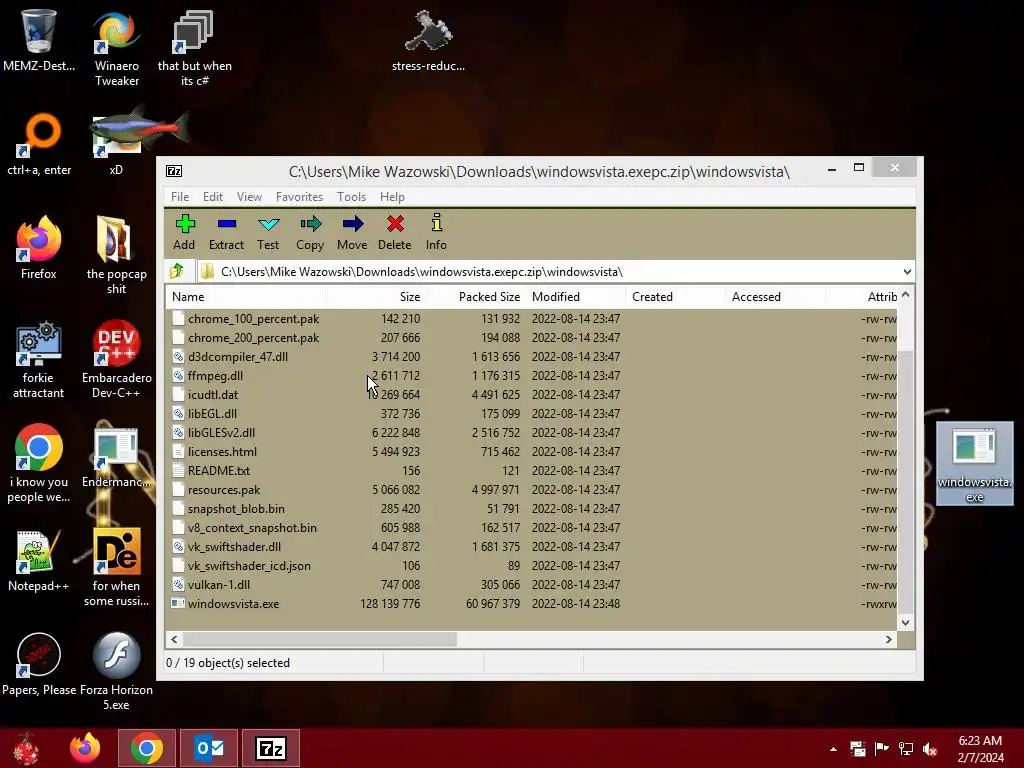The width and height of the screenshot is (1024, 768).
Task: Click the Extract toolbar icon
Action: click(227, 232)
